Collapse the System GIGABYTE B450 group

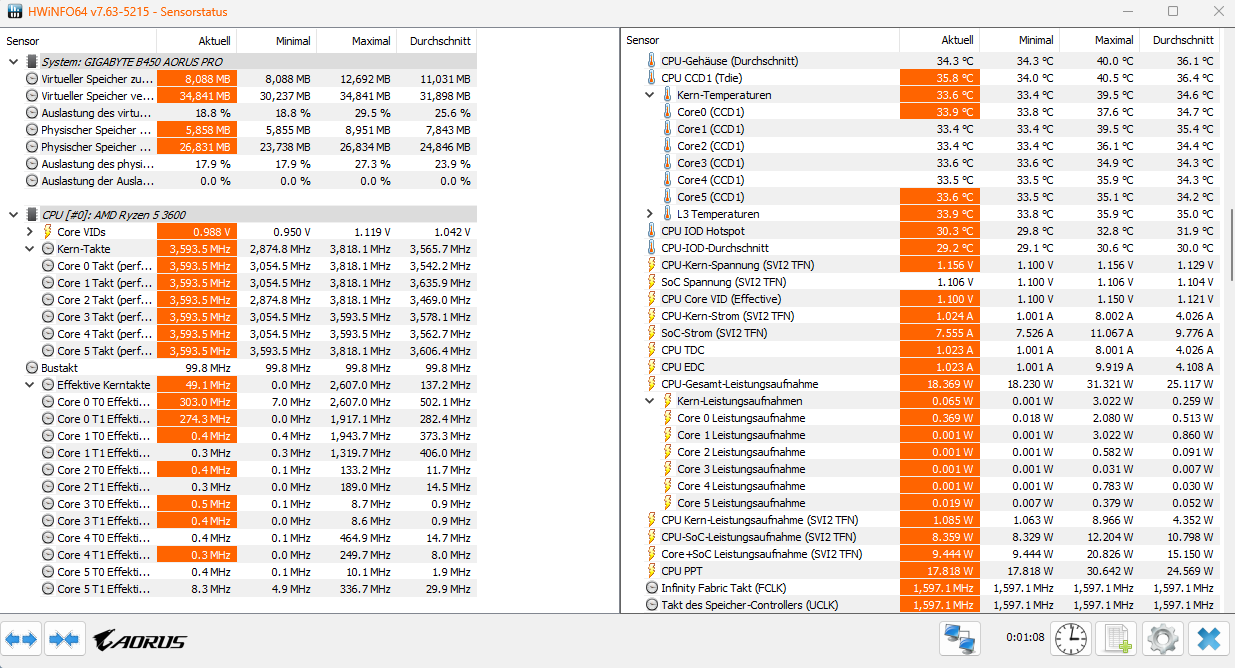13,61
